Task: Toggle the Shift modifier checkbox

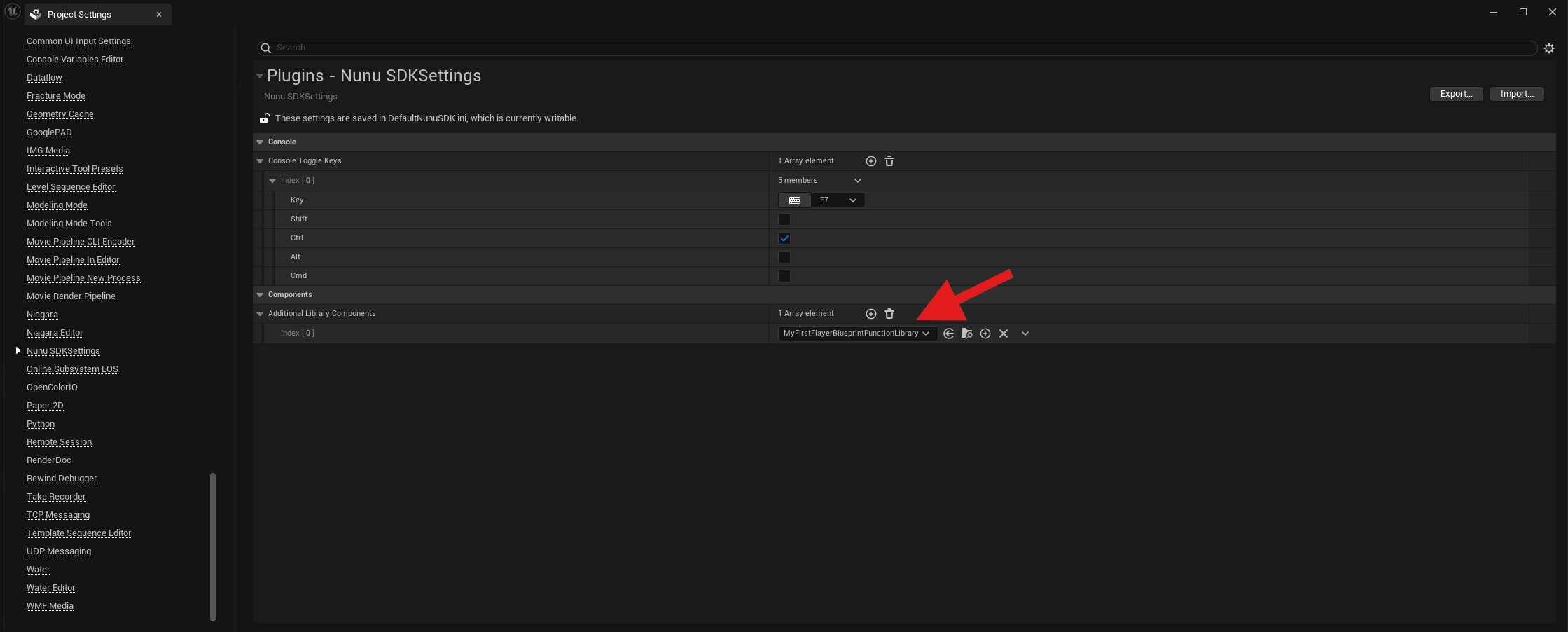Action: click(x=784, y=219)
